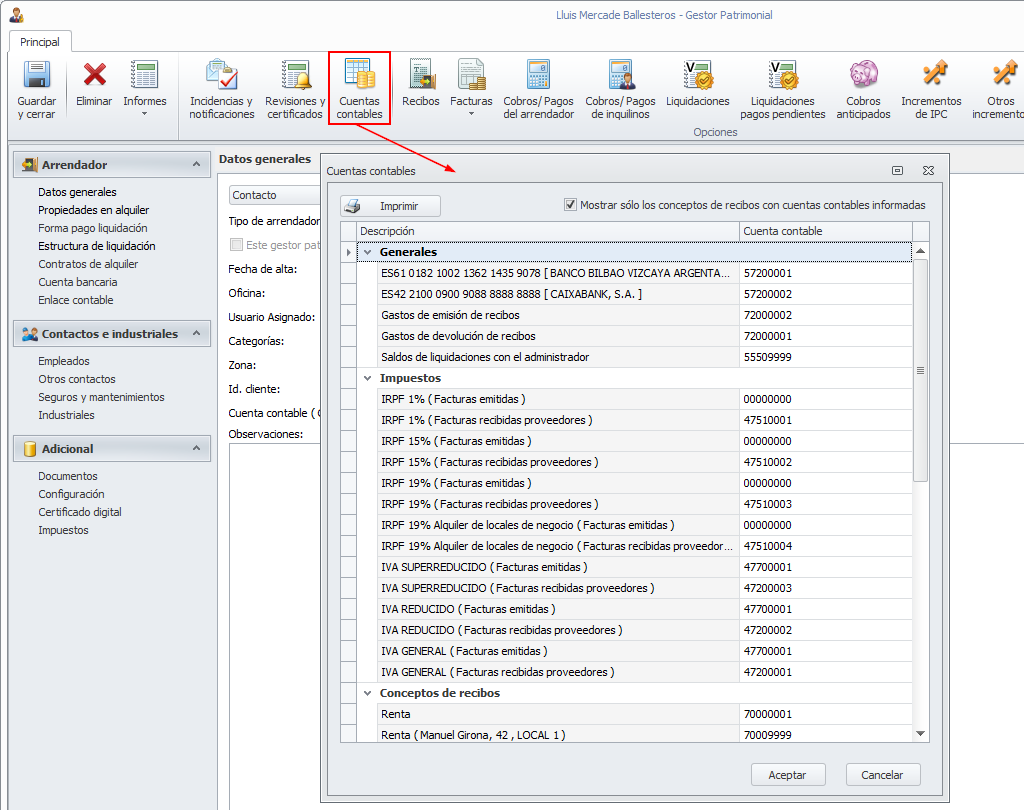
Task: Select Contratos de alquiler in sidebar
Action: tap(88, 264)
